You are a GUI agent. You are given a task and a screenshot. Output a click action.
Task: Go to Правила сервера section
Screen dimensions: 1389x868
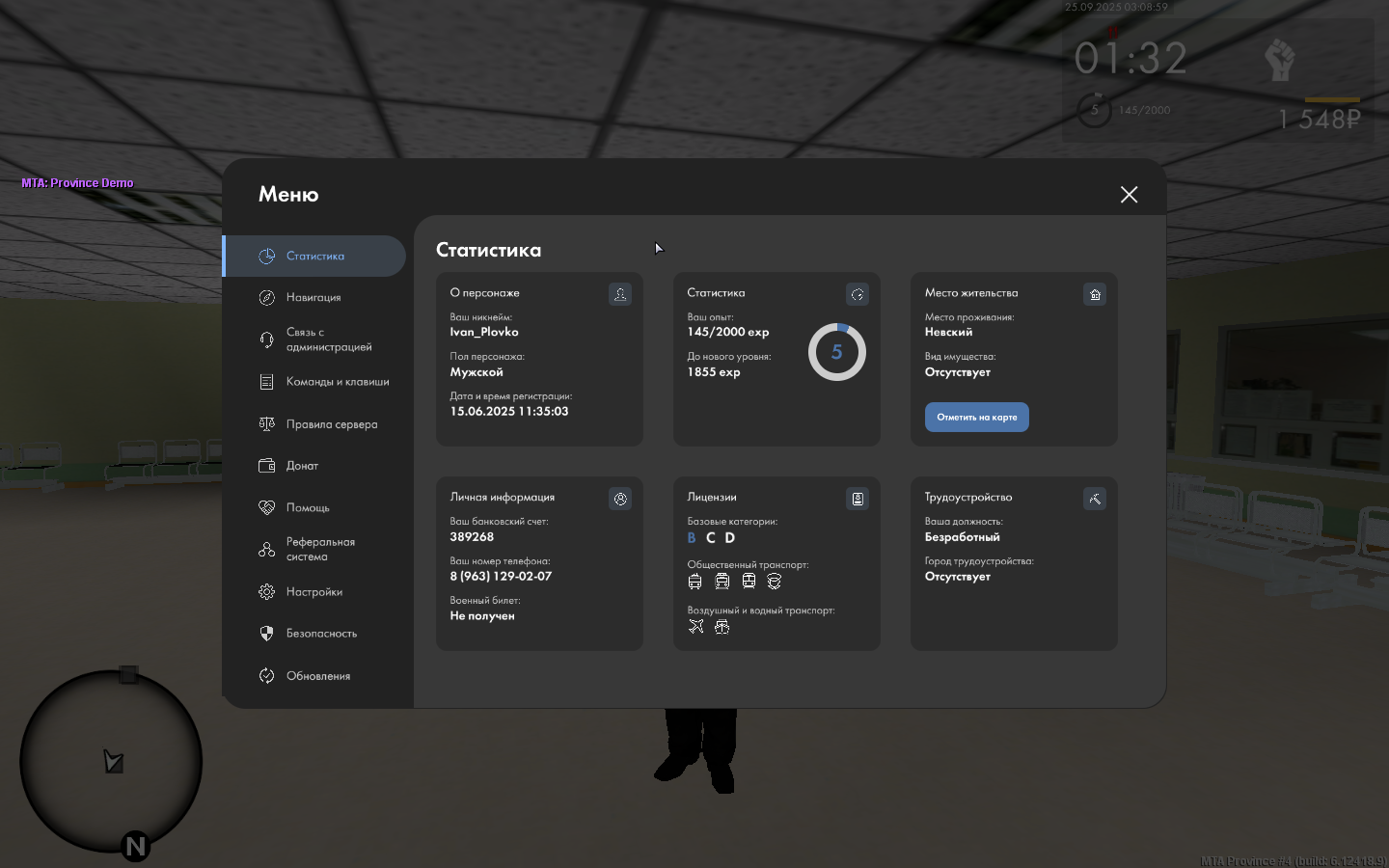pyautogui.click(x=314, y=424)
